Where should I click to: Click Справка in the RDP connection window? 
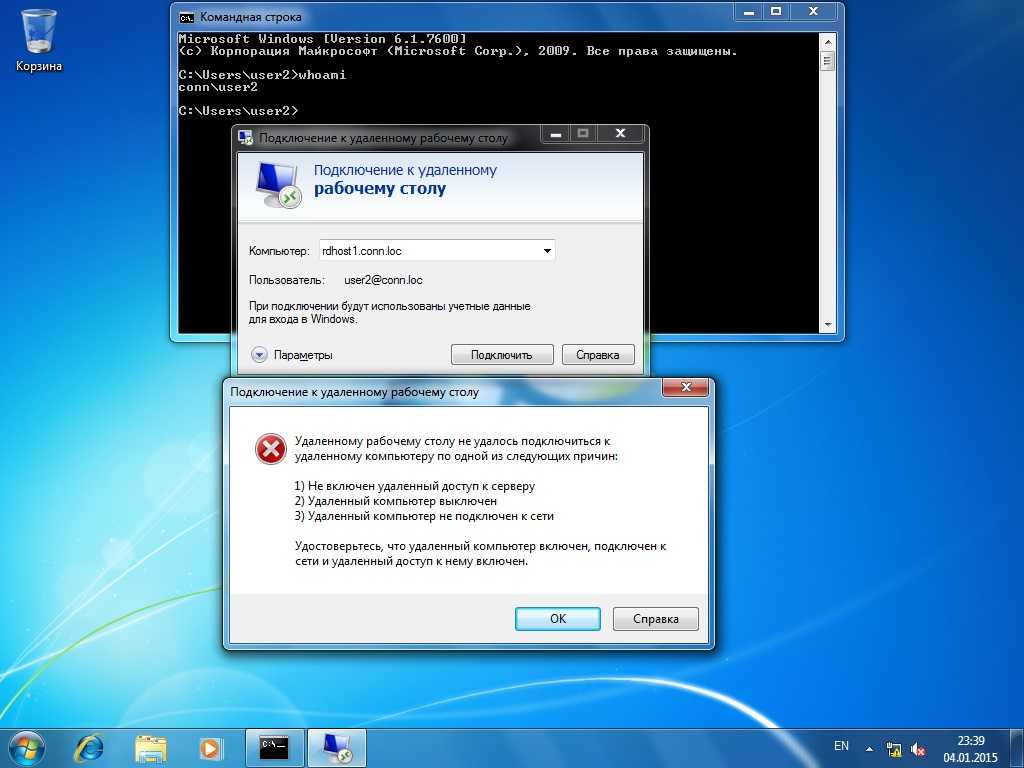tap(598, 355)
